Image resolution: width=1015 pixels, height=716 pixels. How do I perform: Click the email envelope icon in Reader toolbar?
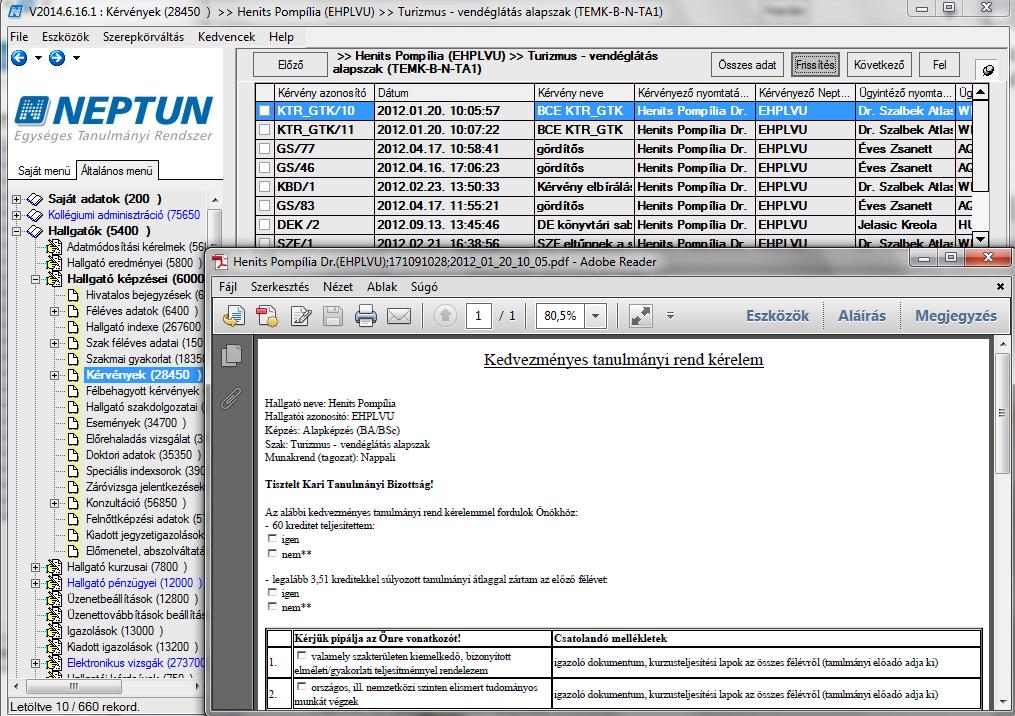point(399,316)
